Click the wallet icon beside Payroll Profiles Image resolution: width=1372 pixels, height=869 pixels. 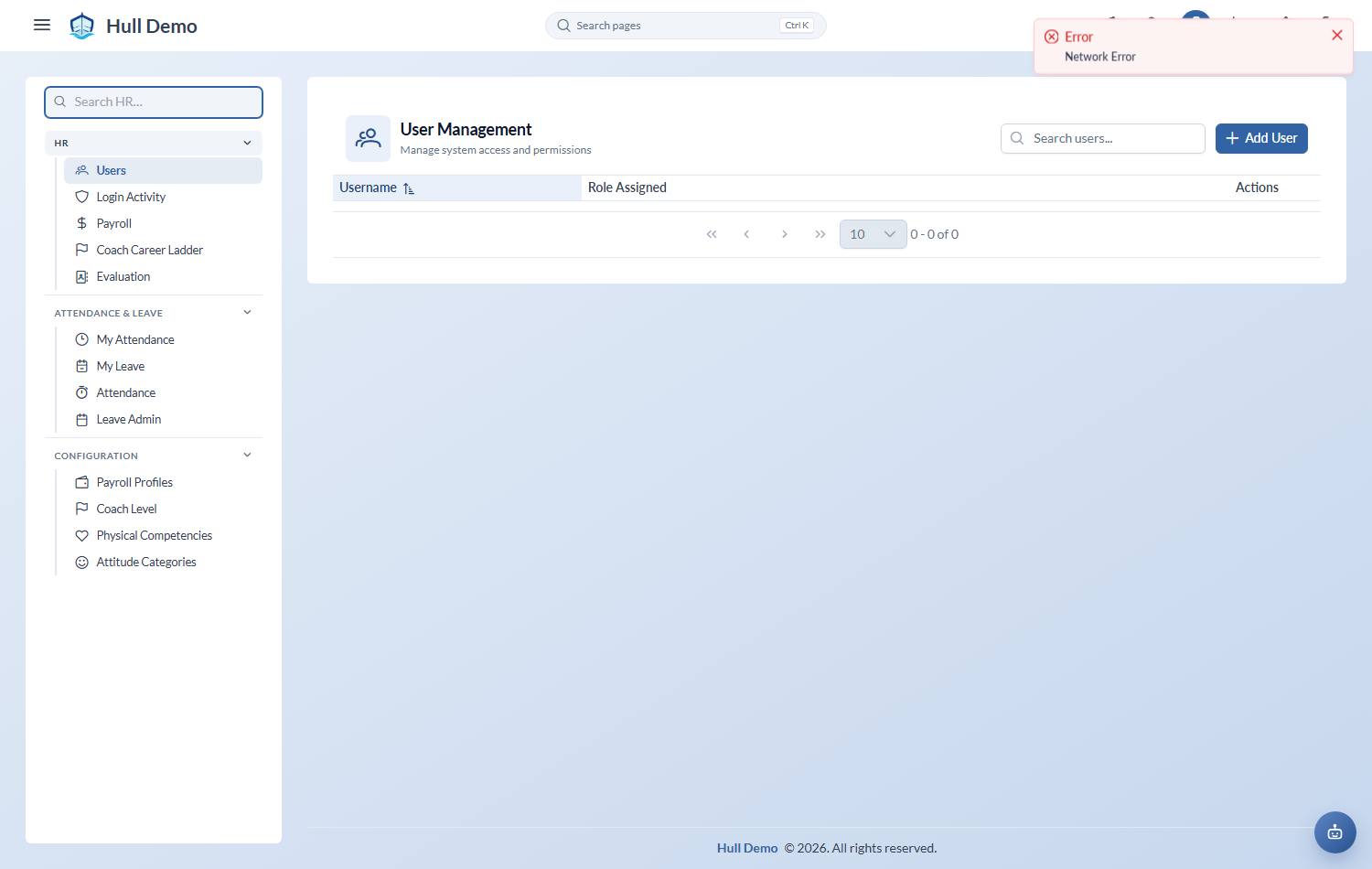coord(81,482)
